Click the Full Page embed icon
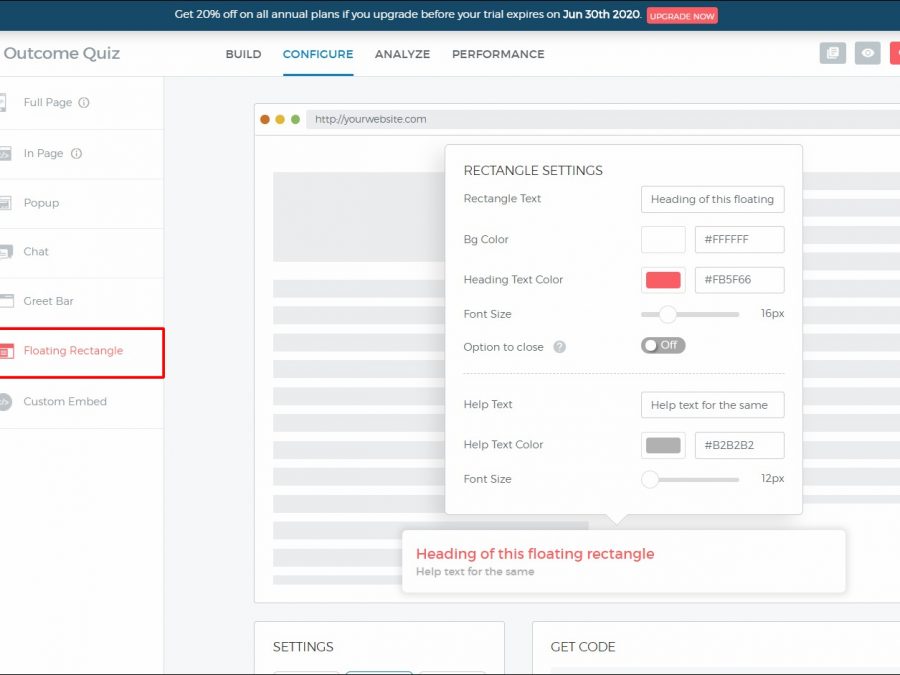Image resolution: width=900 pixels, height=675 pixels. point(3,103)
